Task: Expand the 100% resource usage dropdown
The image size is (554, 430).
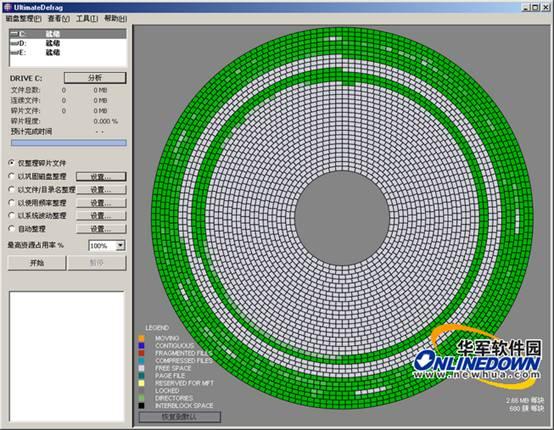Action: pyautogui.click(x=120, y=245)
